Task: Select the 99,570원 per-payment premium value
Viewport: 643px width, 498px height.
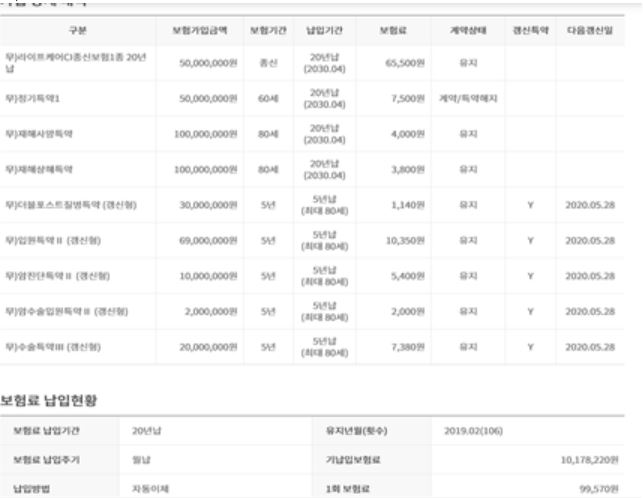Action: click(x=599, y=489)
